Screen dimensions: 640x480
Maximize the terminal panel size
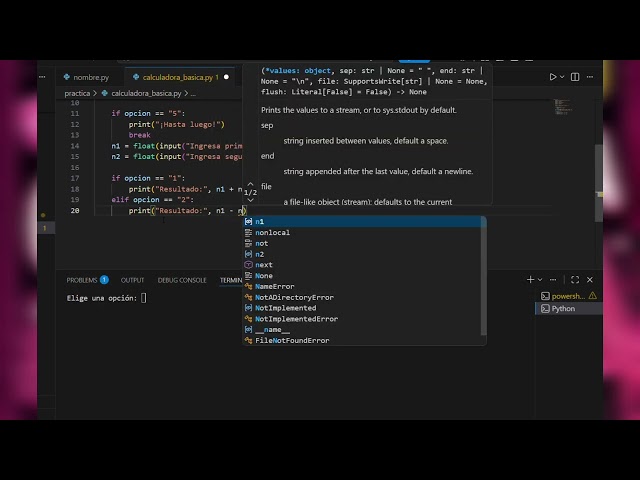click(x=575, y=280)
